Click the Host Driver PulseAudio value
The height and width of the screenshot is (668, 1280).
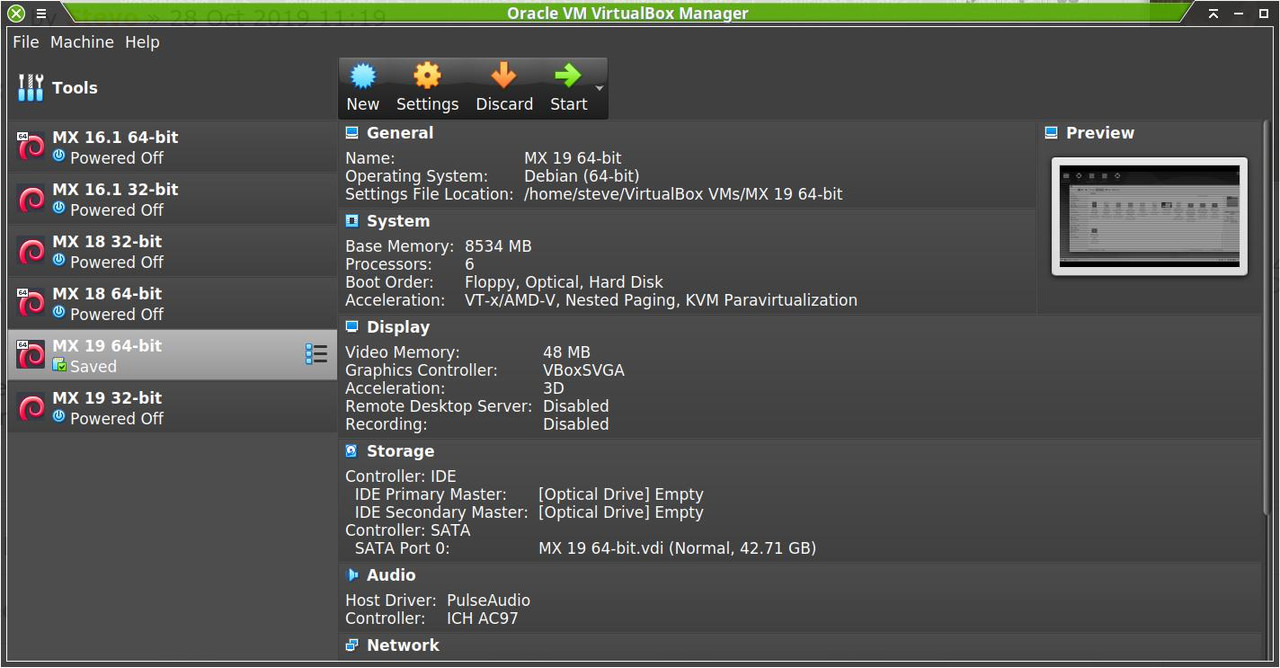tap(488, 600)
